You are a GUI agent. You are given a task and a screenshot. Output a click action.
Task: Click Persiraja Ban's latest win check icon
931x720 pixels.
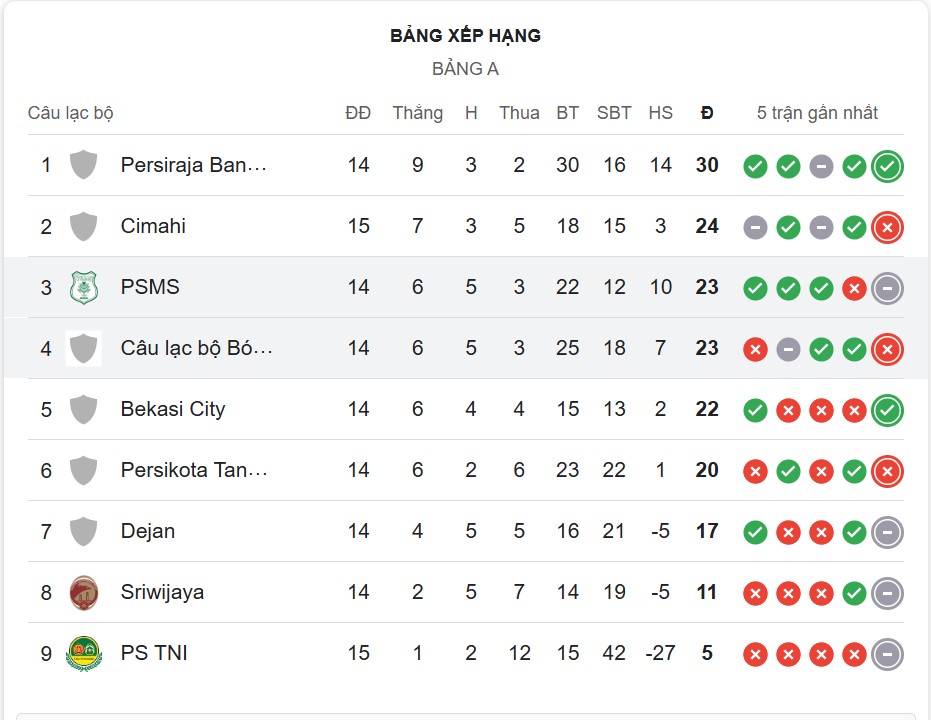click(887, 166)
